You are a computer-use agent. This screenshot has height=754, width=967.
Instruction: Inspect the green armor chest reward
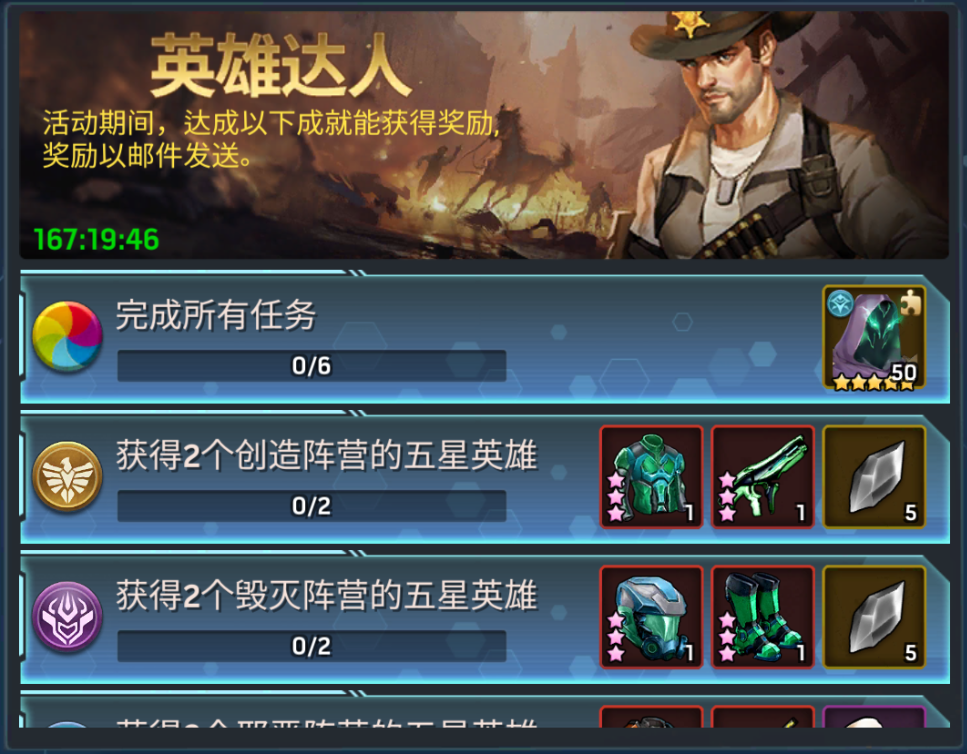click(x=652, y=477)
